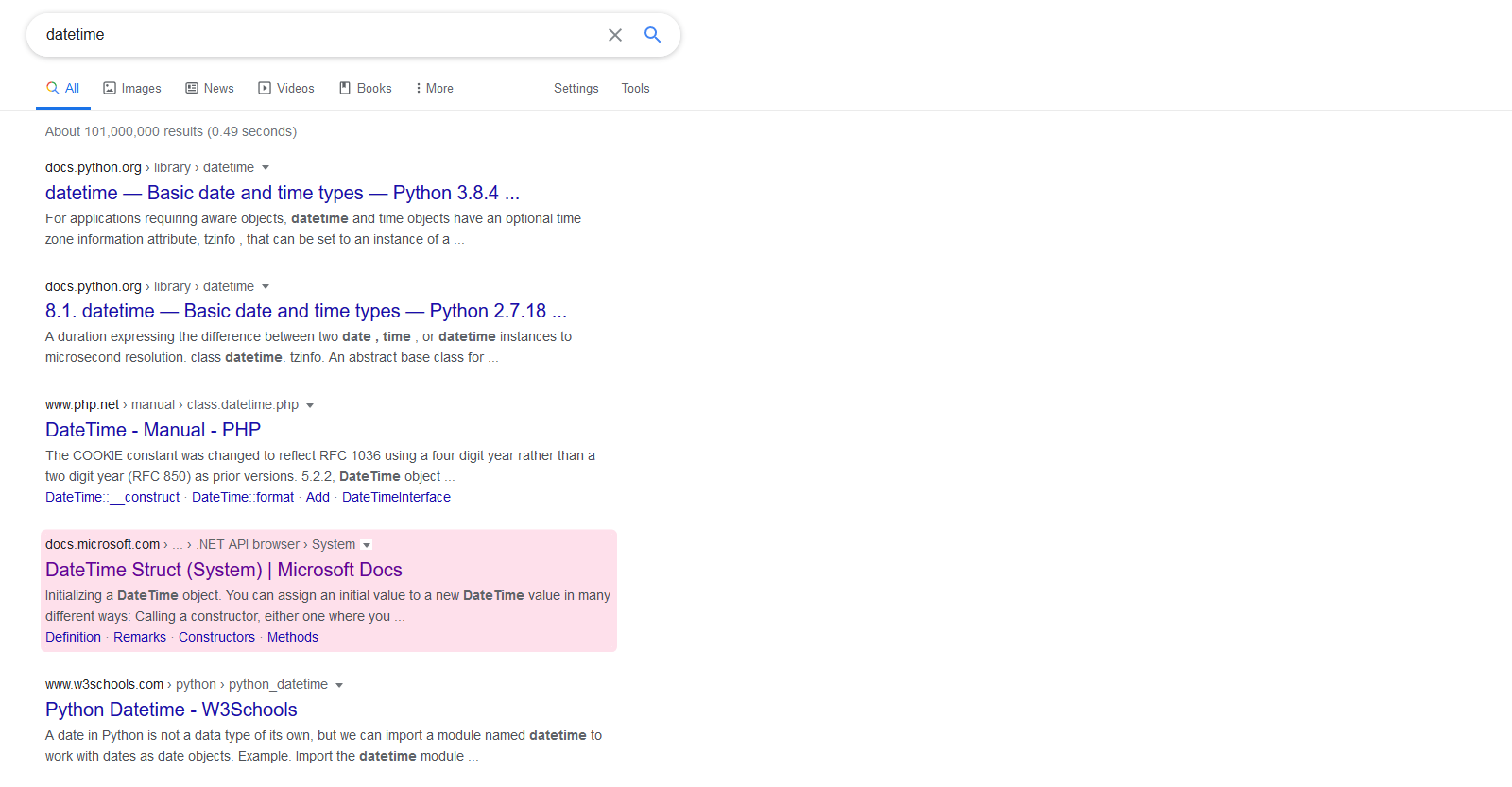The image size is (1512, 787).
Task: Click the Videos tab play icon
Action: (x=265, y=88)
